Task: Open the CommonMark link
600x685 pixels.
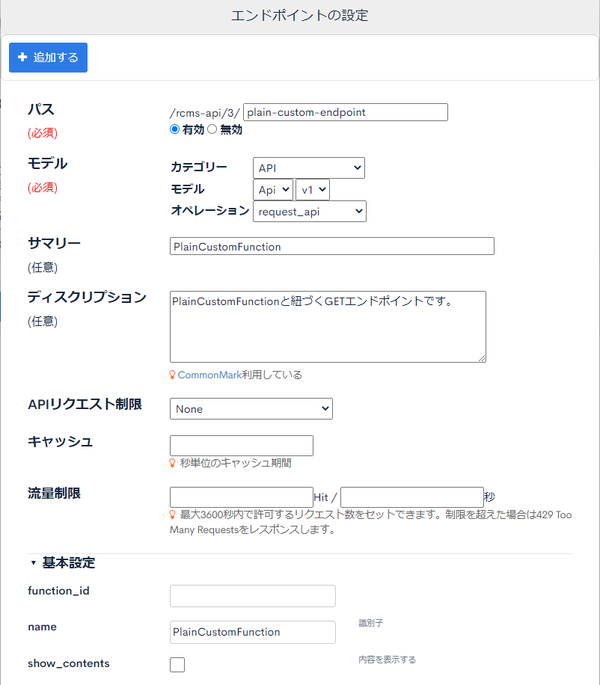Action: click(x=210, y=375)
